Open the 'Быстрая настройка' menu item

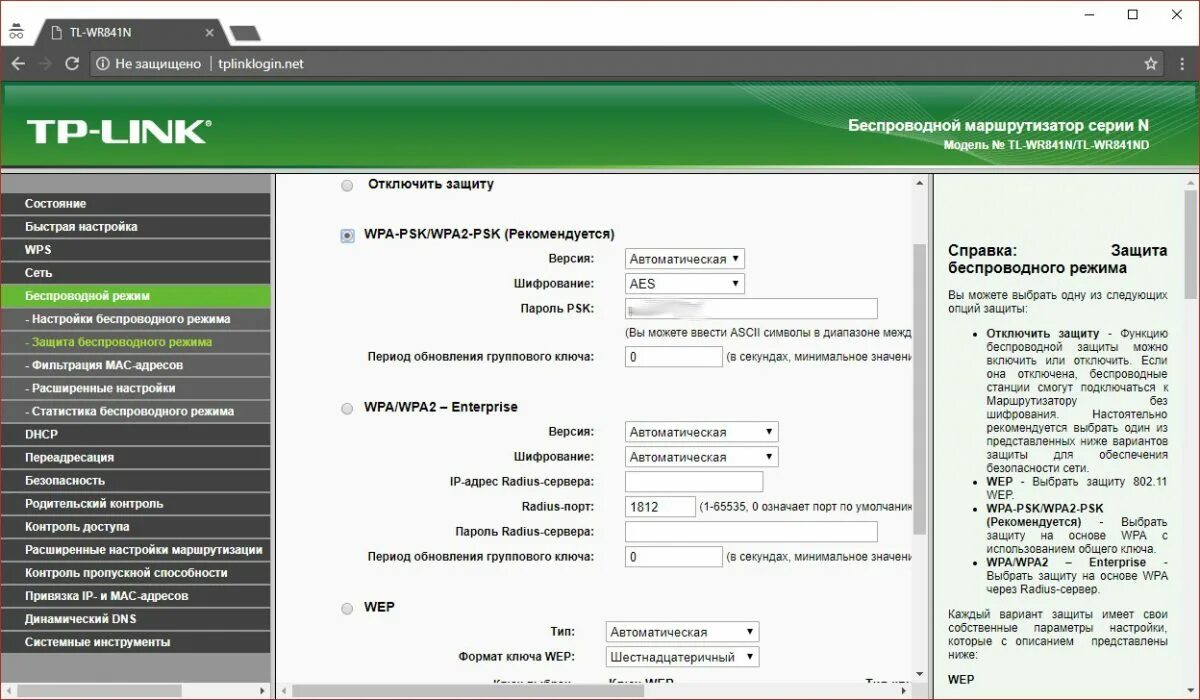point(136,227)
